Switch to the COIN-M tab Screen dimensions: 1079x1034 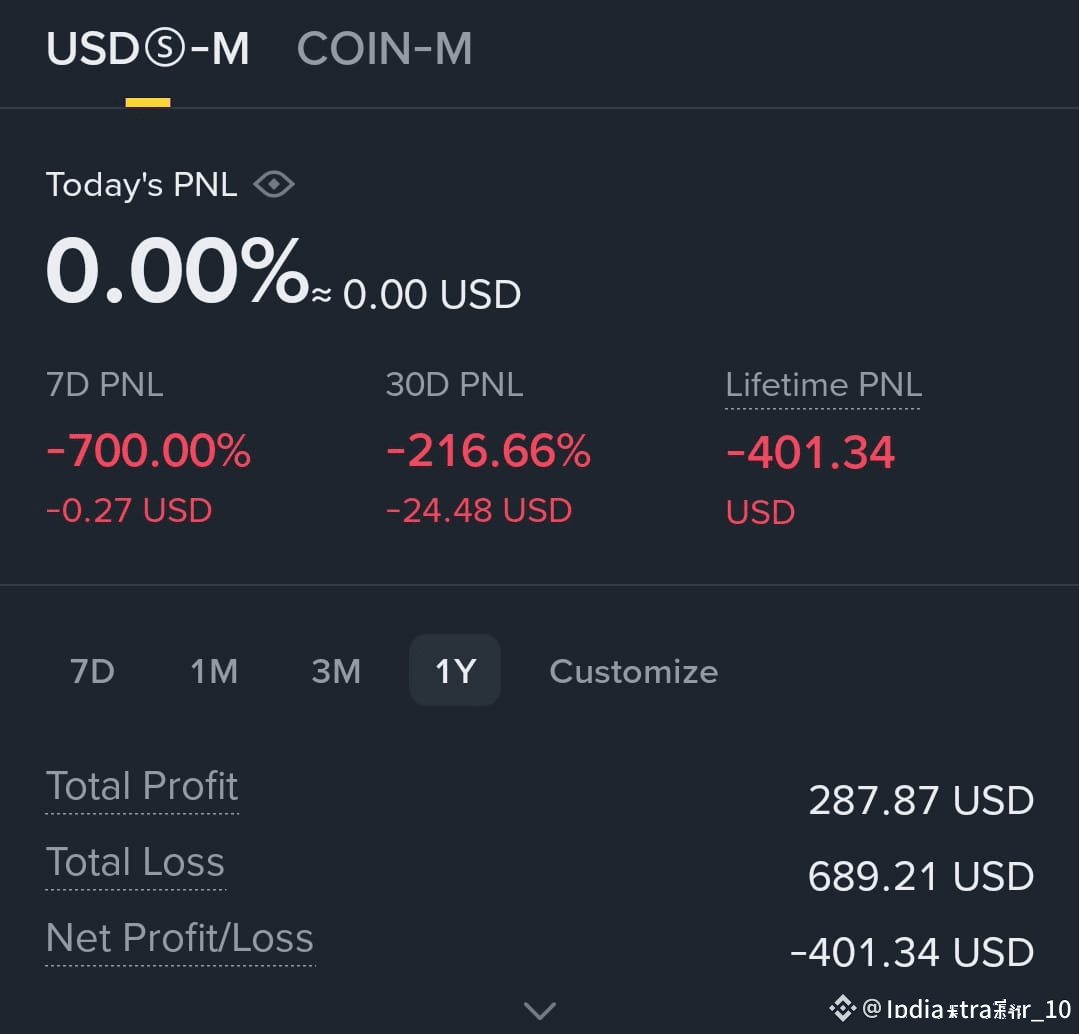tap(384, 48)
